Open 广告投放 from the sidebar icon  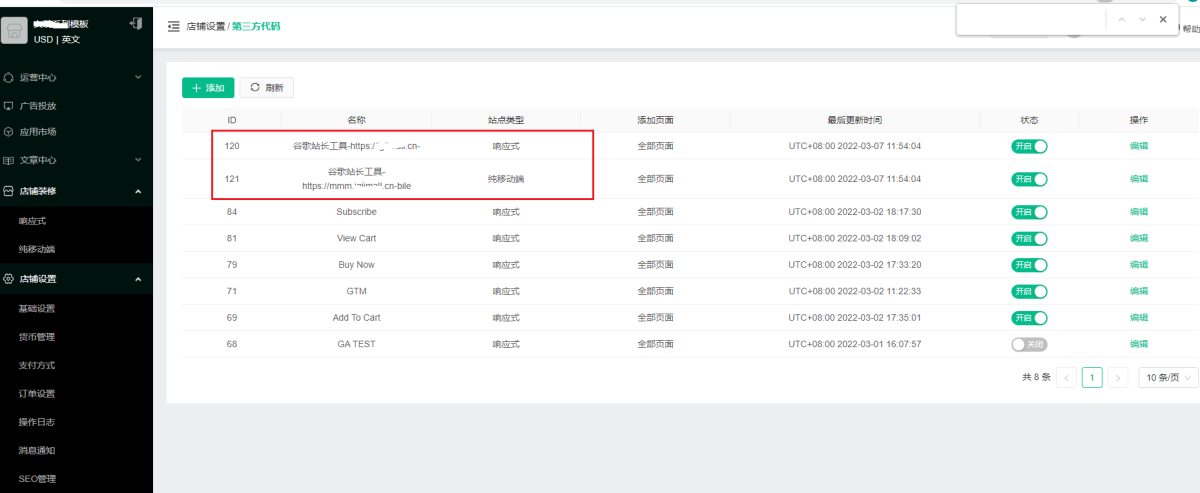point(9,105)
